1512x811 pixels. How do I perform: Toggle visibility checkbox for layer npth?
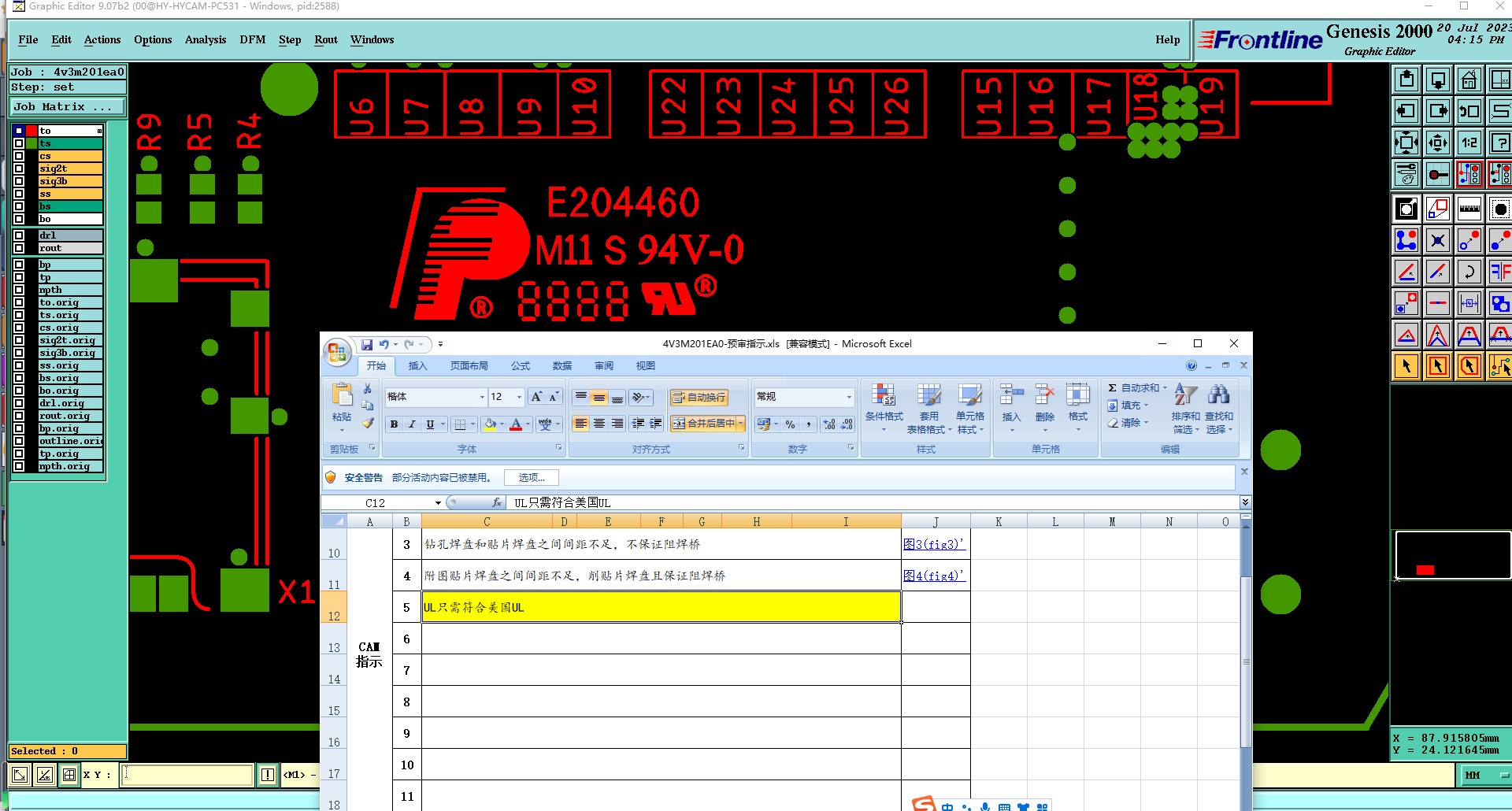coord(19,290)
